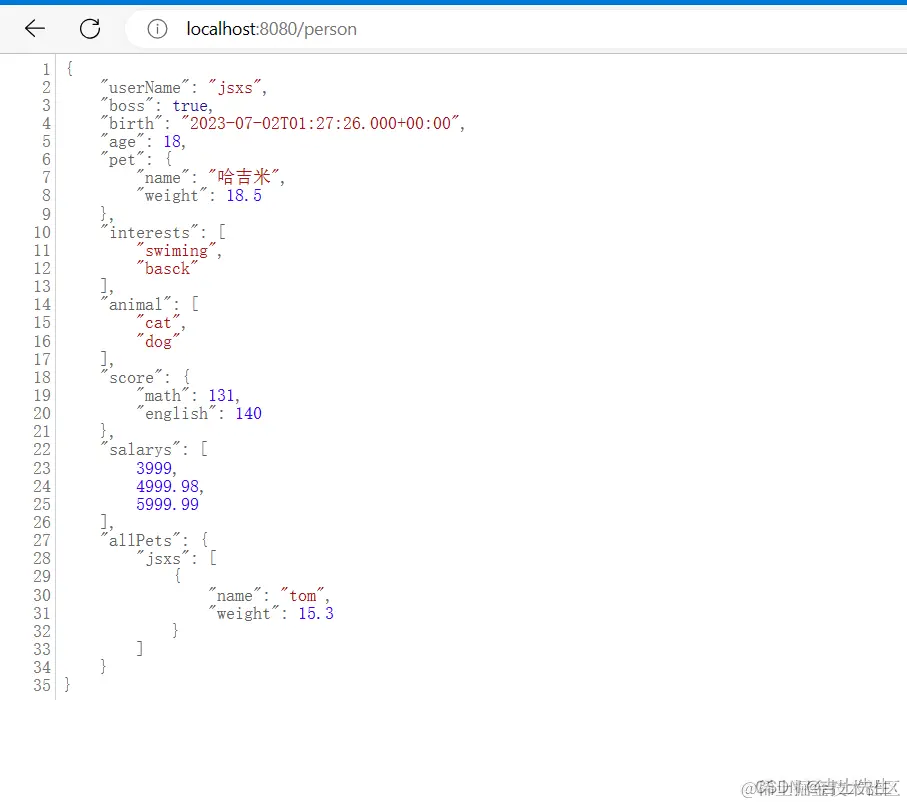Select the "basck" array item
This screenshot has width=907, height=805.
(167, 268)
